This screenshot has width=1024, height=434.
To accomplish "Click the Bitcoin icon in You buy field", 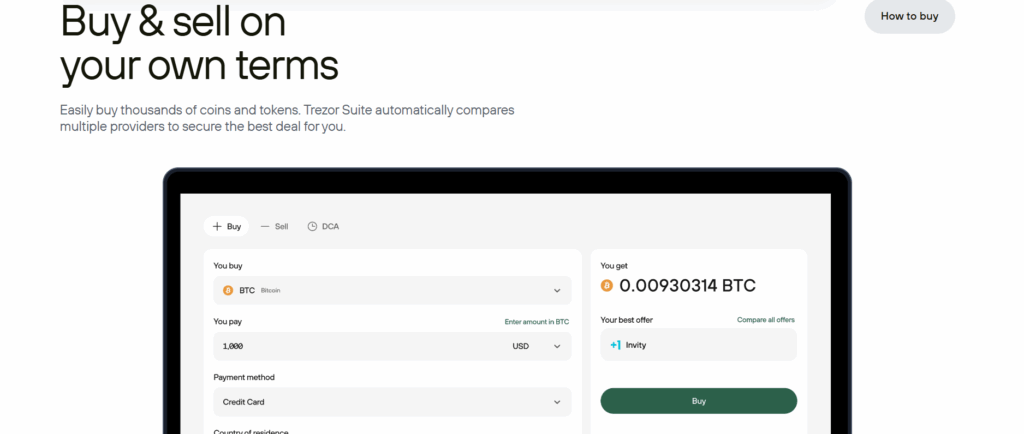I will click(228, 290).
